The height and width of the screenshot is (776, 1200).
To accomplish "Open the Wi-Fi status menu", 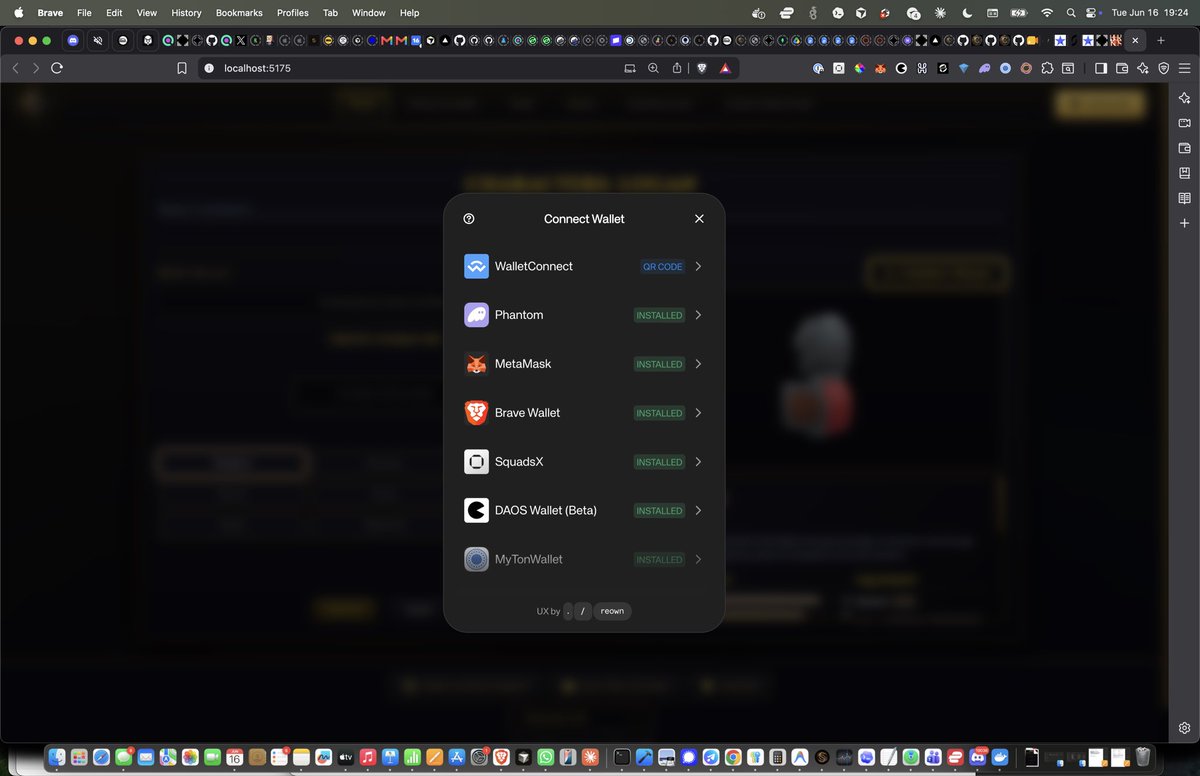I will point(1047,13).
